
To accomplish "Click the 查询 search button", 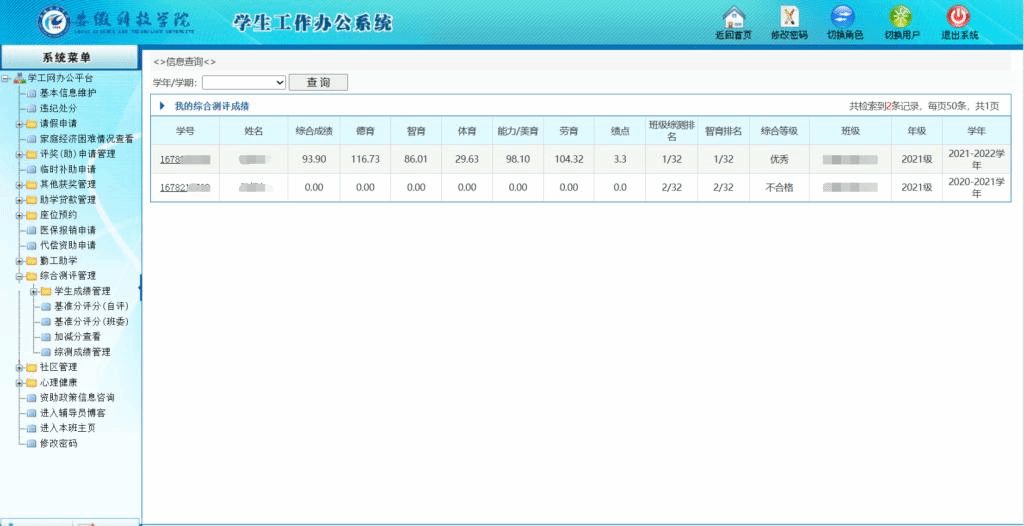I will coord(318,83).
